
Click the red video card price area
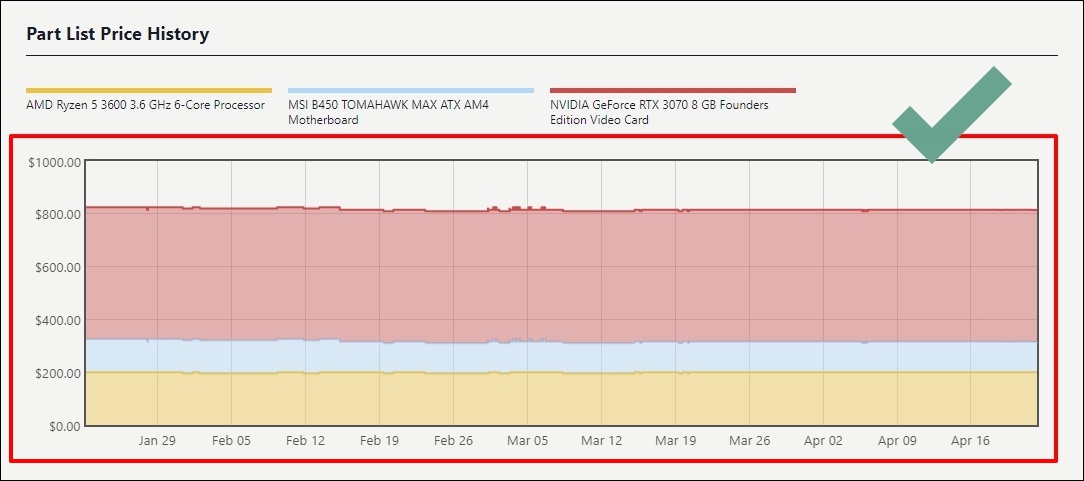[x=561, y=275]
